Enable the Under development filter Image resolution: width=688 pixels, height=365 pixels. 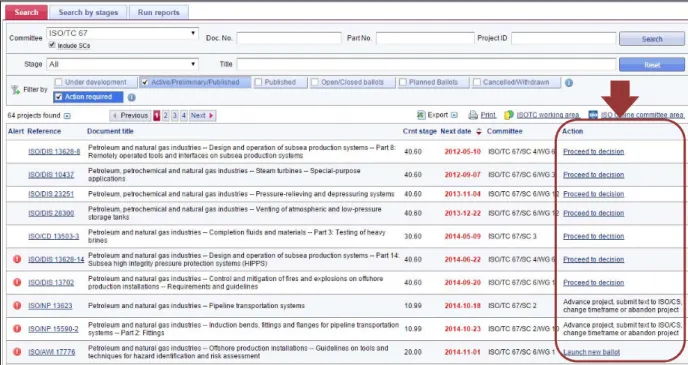coord(58,82)
